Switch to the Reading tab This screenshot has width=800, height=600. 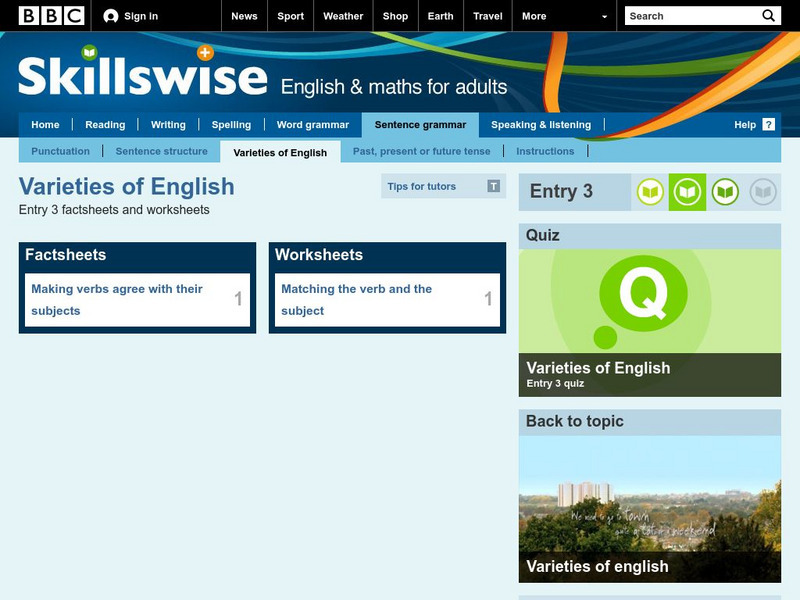click(x=105, y=125)
